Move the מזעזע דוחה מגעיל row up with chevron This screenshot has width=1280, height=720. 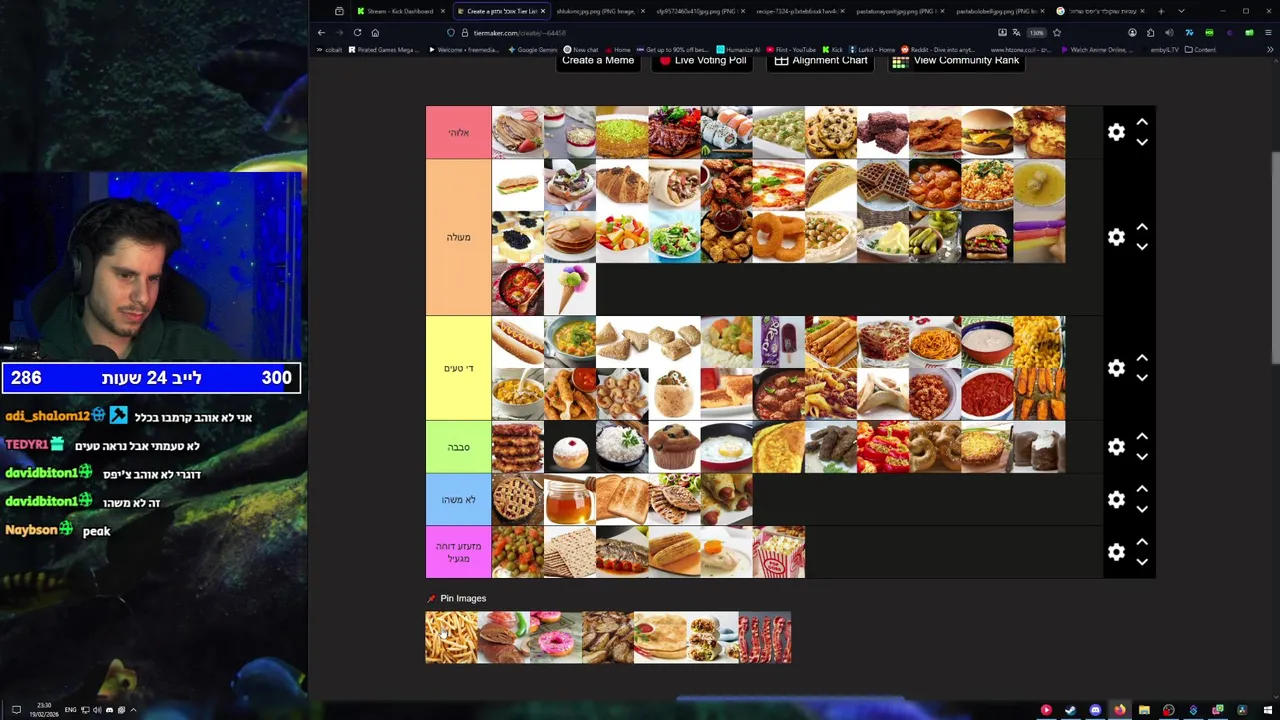(x=1142, y=542)
